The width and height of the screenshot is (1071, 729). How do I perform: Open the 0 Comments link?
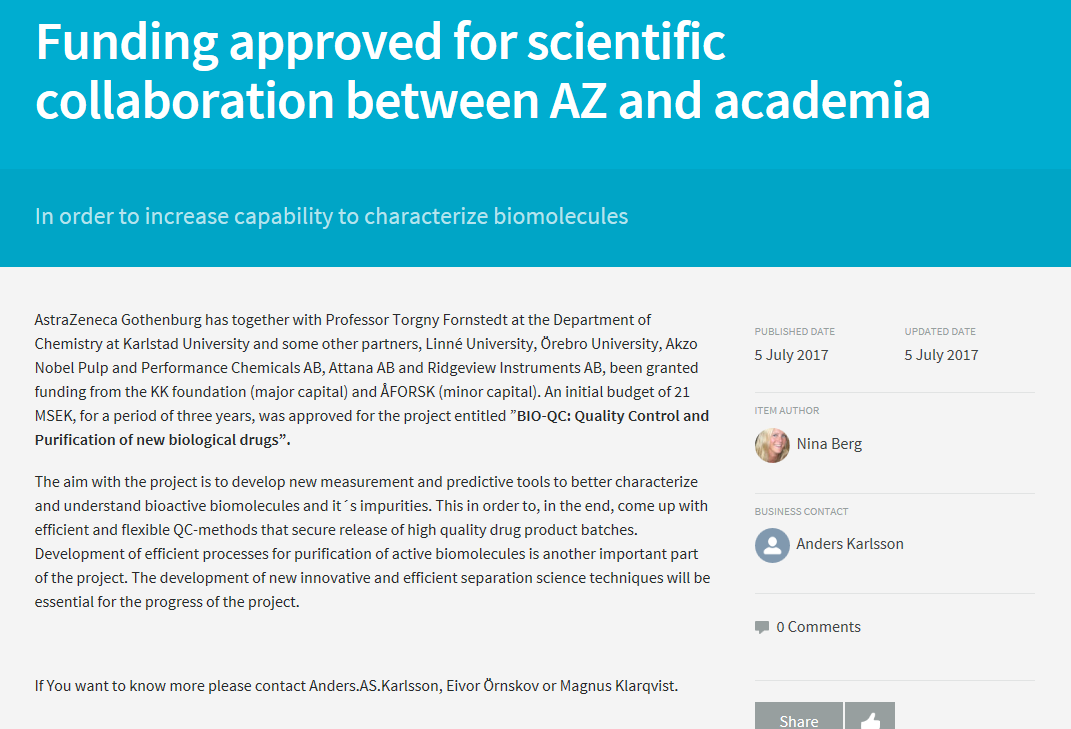[x=818, y=627]
